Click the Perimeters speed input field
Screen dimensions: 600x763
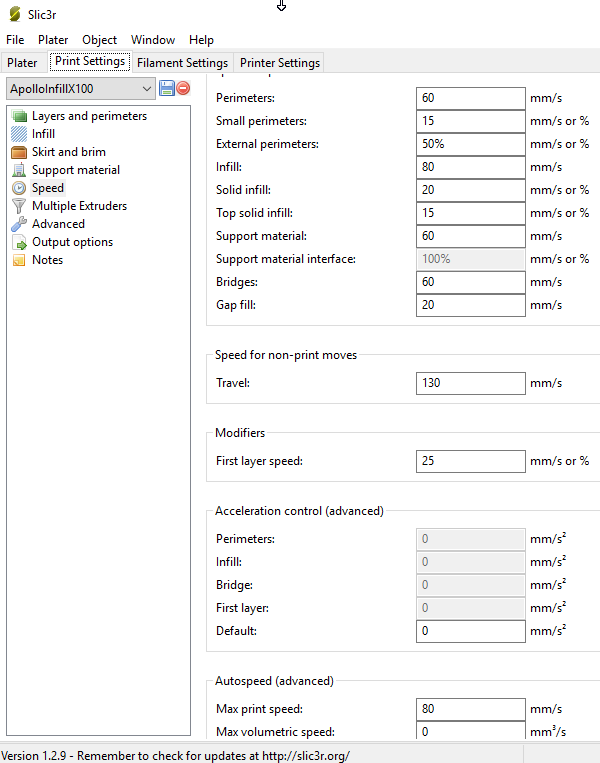(x=470, y=98)
